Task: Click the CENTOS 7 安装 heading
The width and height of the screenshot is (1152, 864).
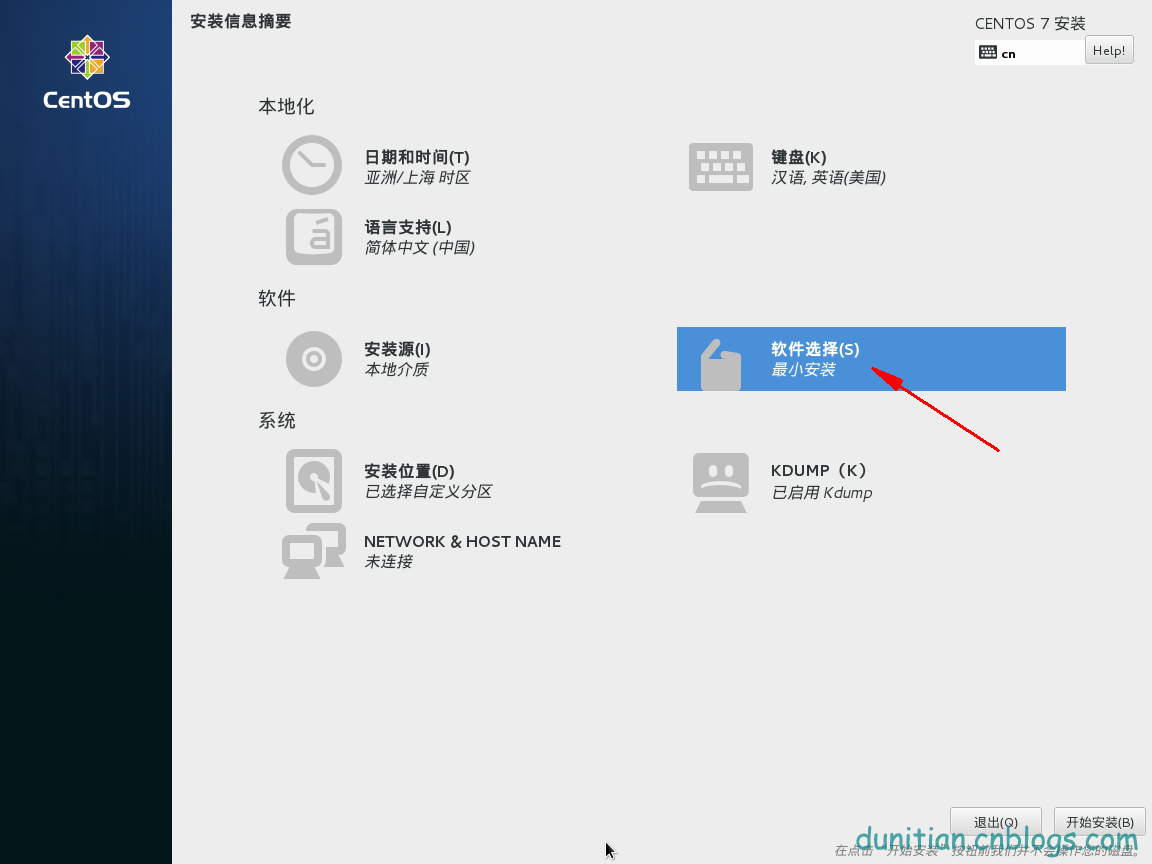Action: click(x=1030, y=24)
